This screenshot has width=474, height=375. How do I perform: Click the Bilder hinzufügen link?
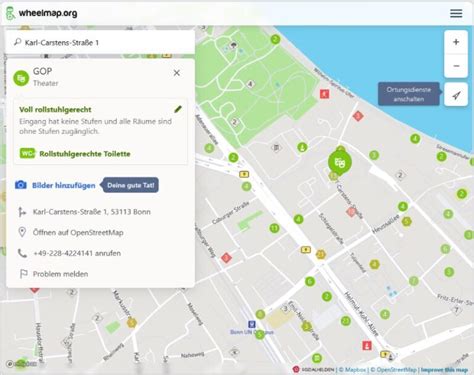(64, 185)
